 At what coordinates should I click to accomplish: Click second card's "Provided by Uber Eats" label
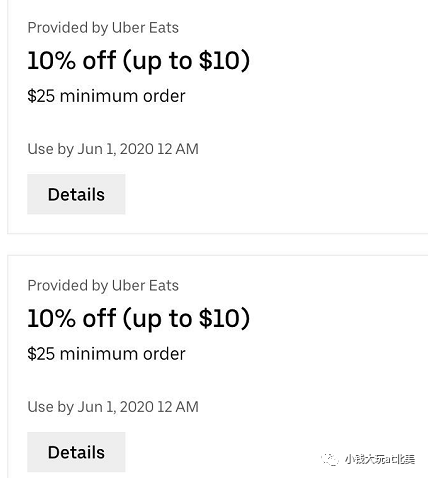coord(103,286)
